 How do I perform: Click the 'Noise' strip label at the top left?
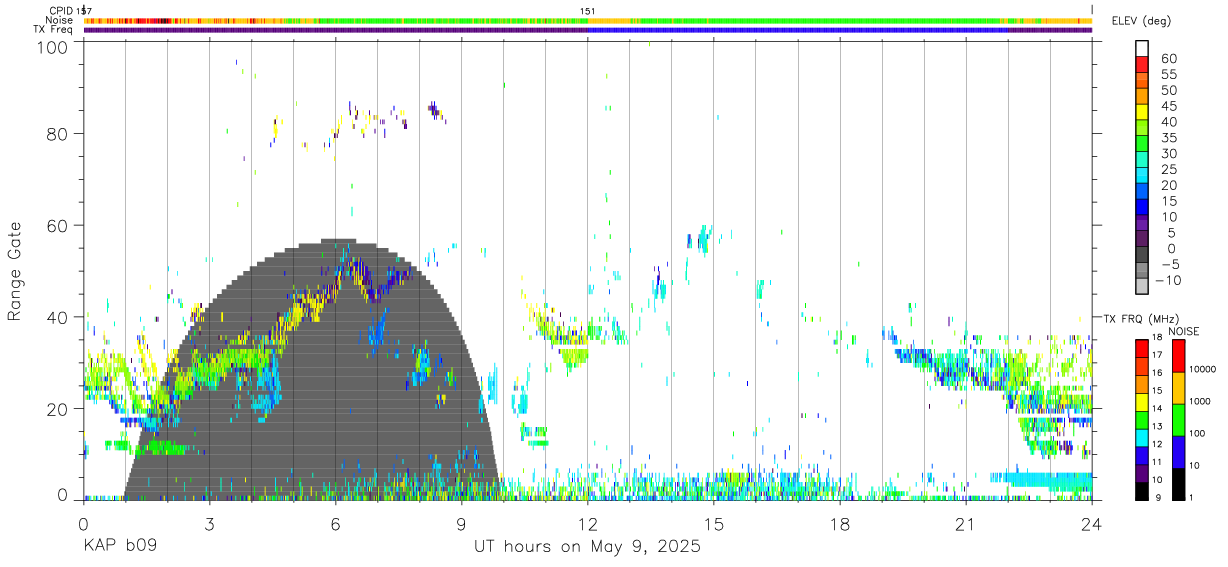58,20
